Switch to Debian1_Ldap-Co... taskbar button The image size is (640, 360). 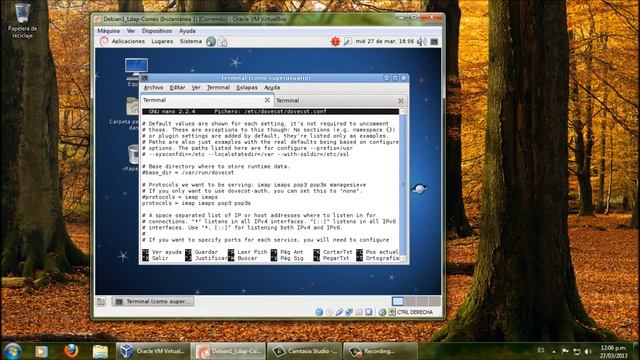(x=229, y=351)
